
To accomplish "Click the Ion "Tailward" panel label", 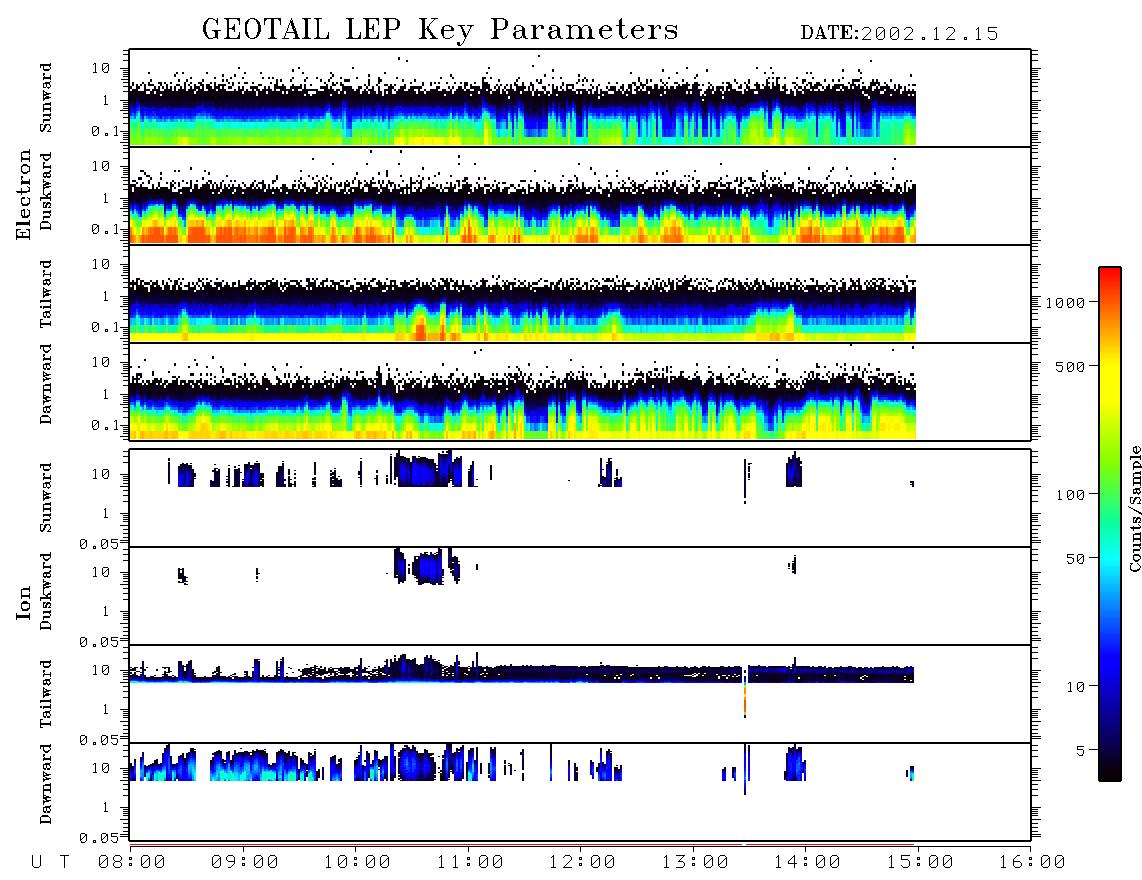I will pos(46,694).
